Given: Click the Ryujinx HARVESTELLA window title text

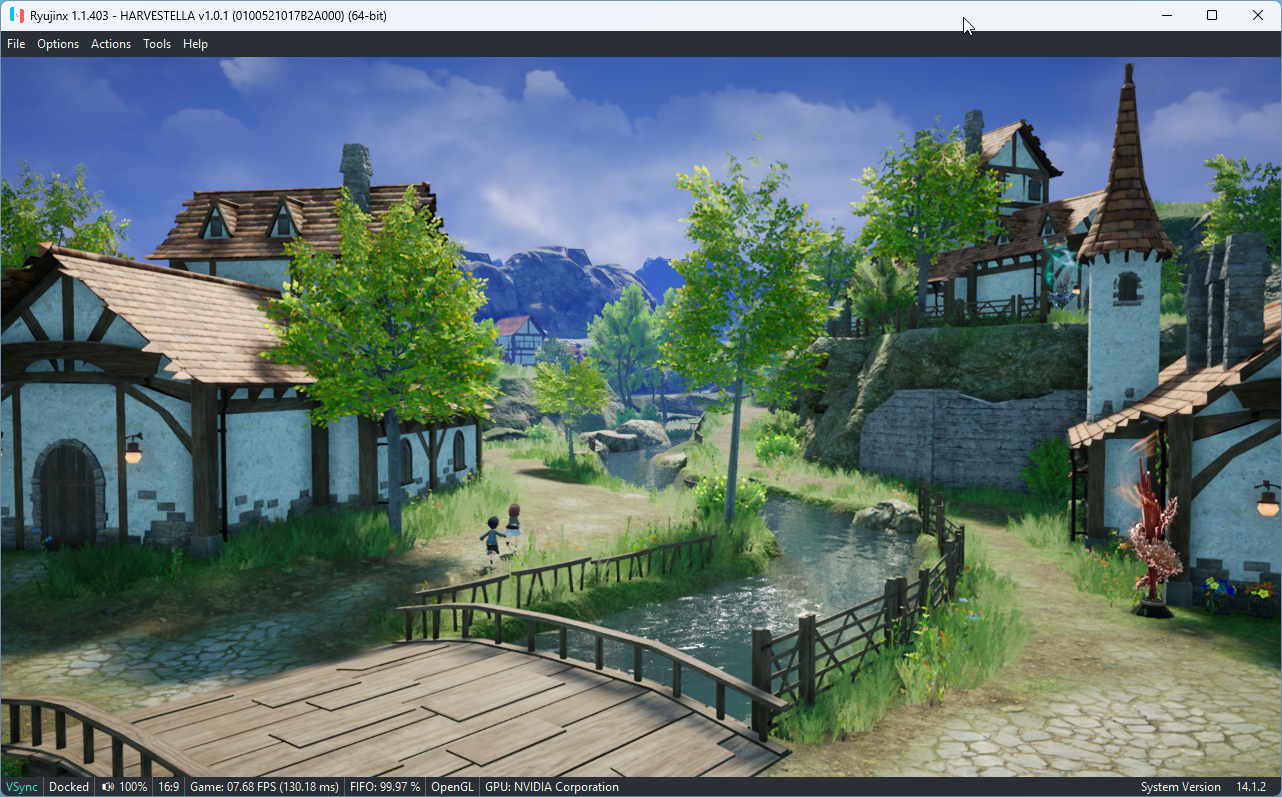Looking at the screenshot, I should pyautogui.click(x=208, y=16).
